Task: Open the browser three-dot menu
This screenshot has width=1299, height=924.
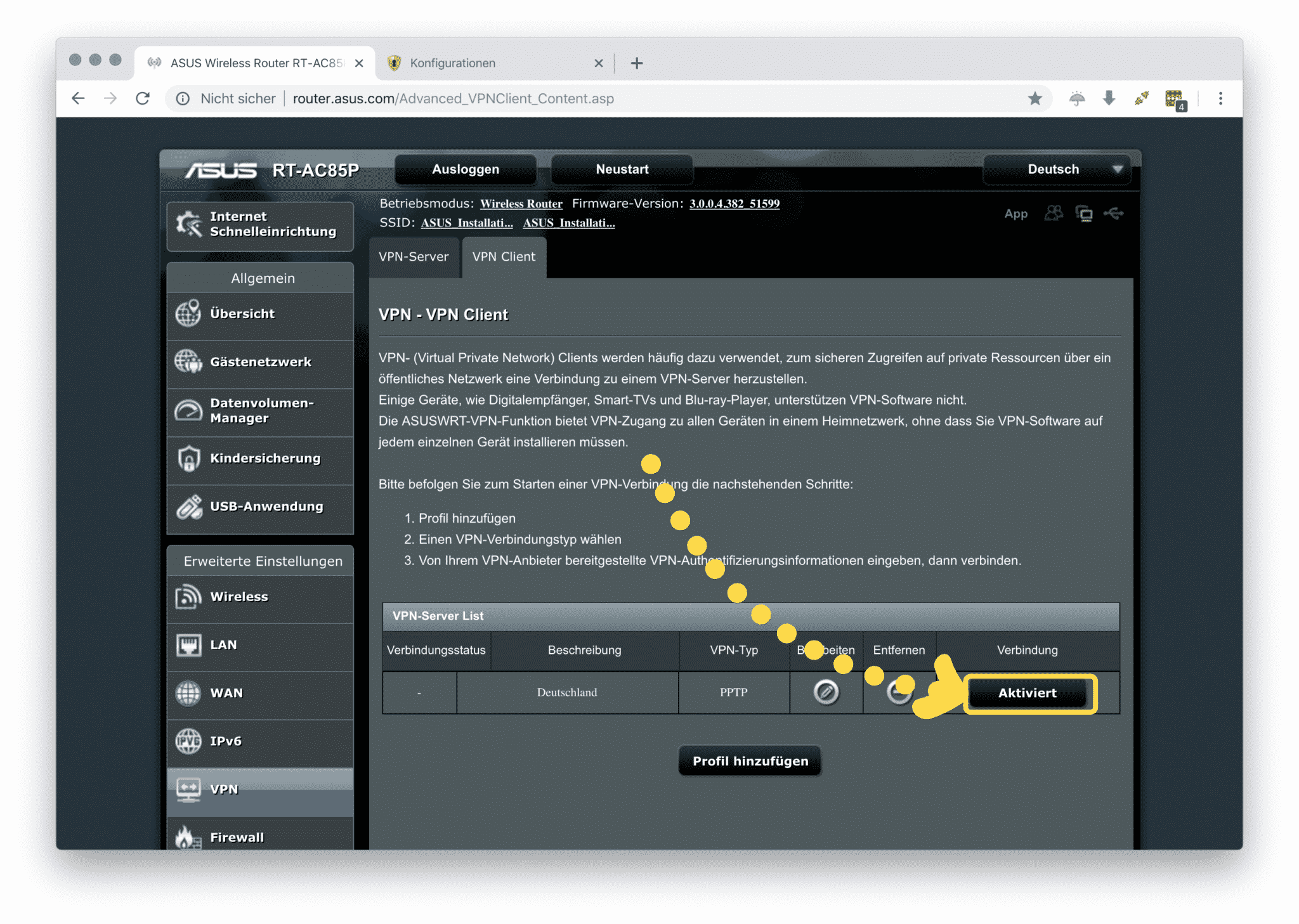Action: tap(1220, 98)
